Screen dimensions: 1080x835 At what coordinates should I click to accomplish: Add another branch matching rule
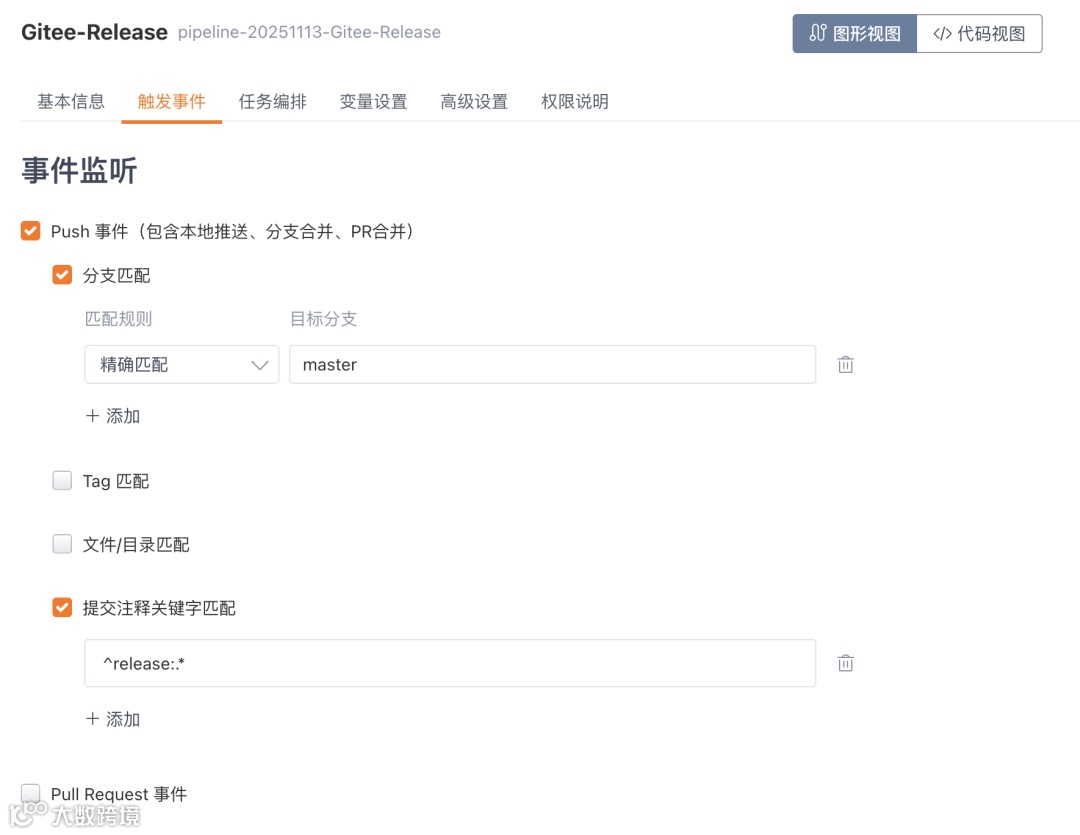pyautogui.click(x=112, y=416)
